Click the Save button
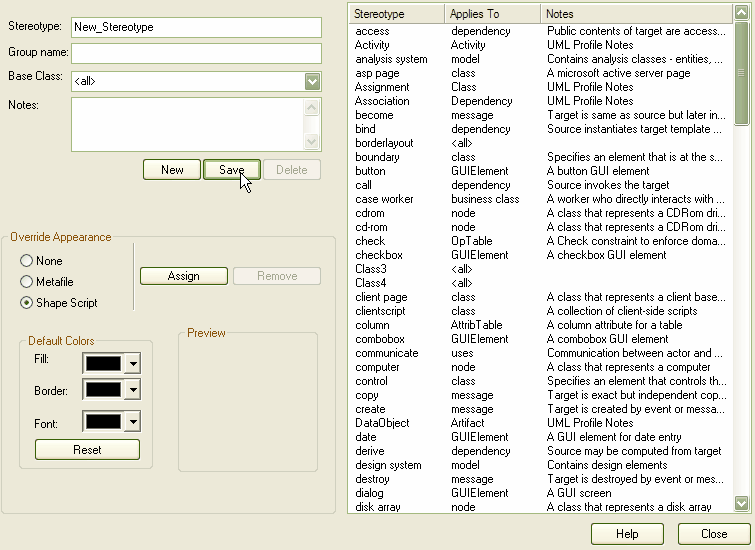This screenshot has width=755, height=550. click(231, 170)
